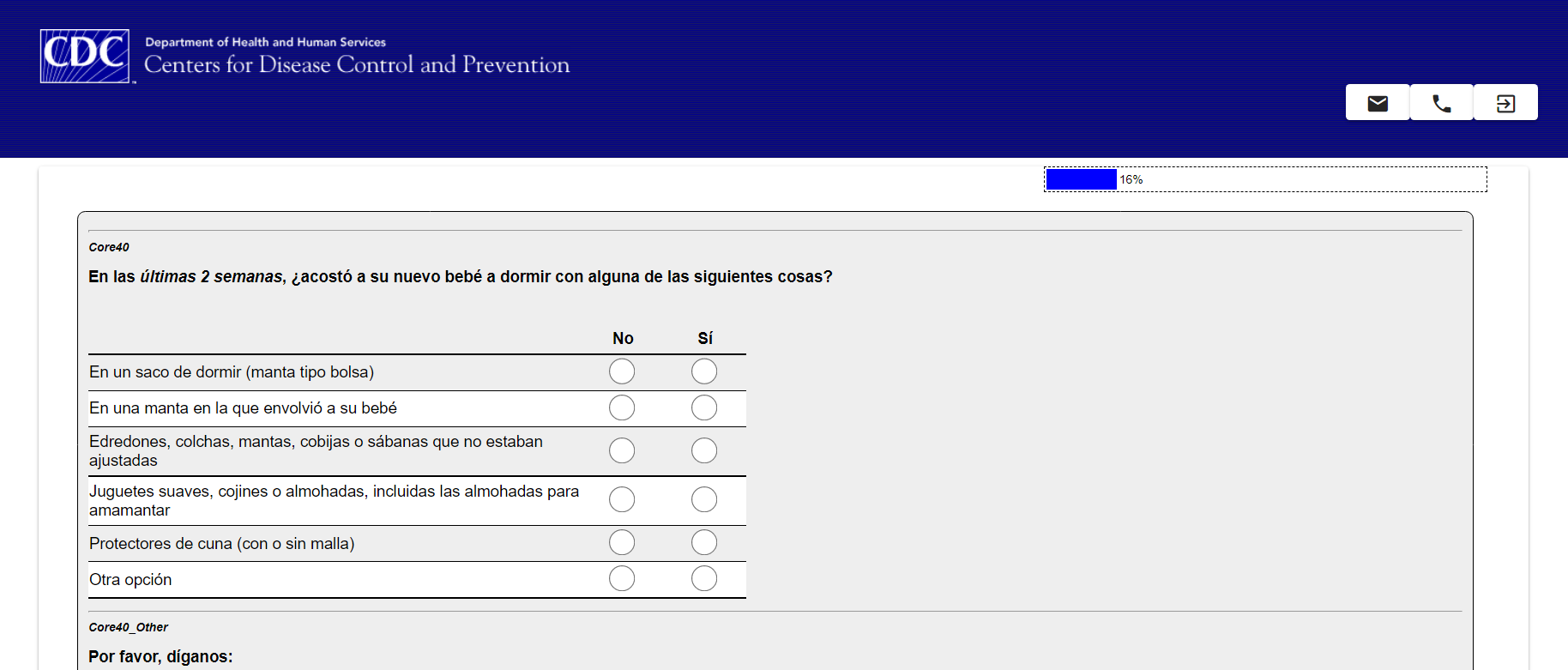The image size is (1568, 670).
Task: Click the 16% survey progress bar
Action: [x=1264, y=179]
